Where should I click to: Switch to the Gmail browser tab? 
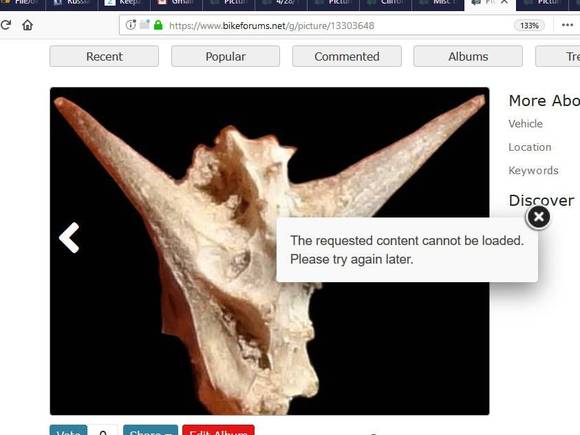(x=177, y=4)
